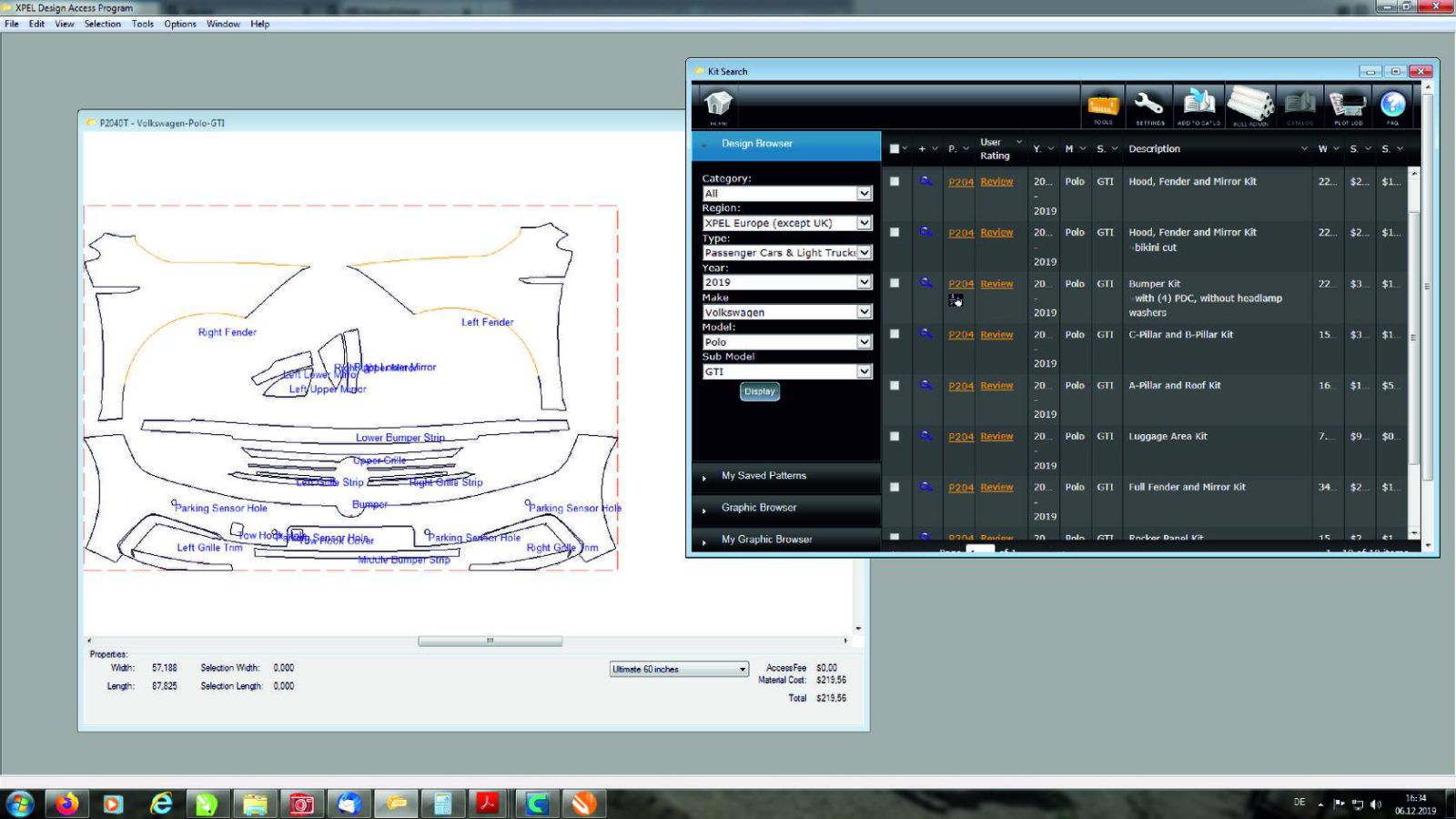Image resolution: width=1456 pixels, height=819 pixels.
Task: Open the Roll Admin icon
Action: (x=1250, y=106)
